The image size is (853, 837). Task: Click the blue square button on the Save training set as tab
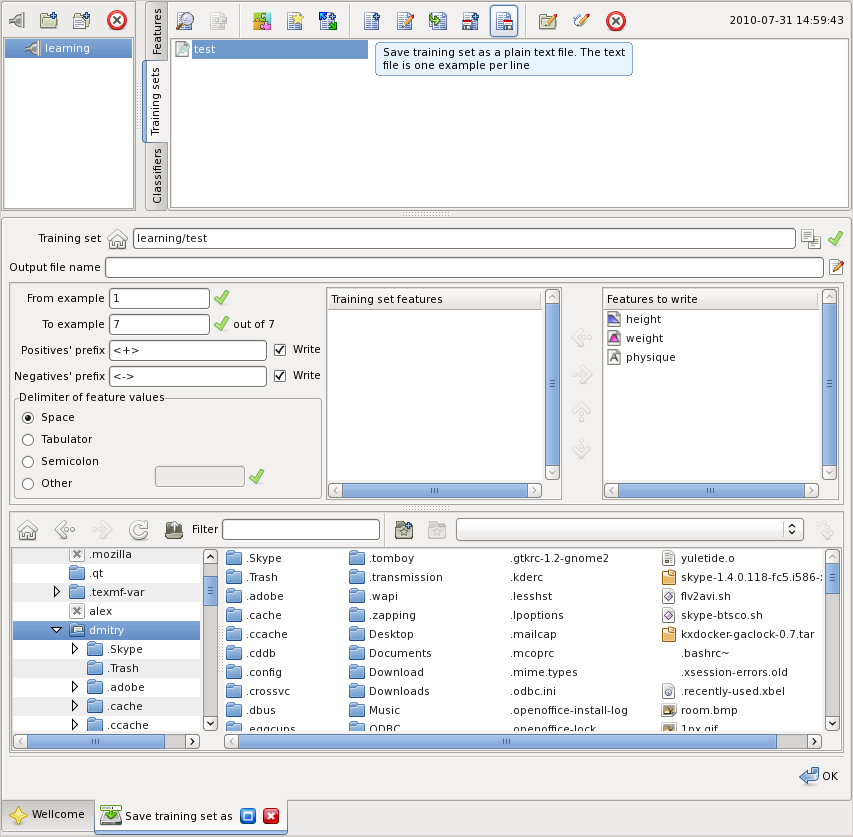pos(248,816)
